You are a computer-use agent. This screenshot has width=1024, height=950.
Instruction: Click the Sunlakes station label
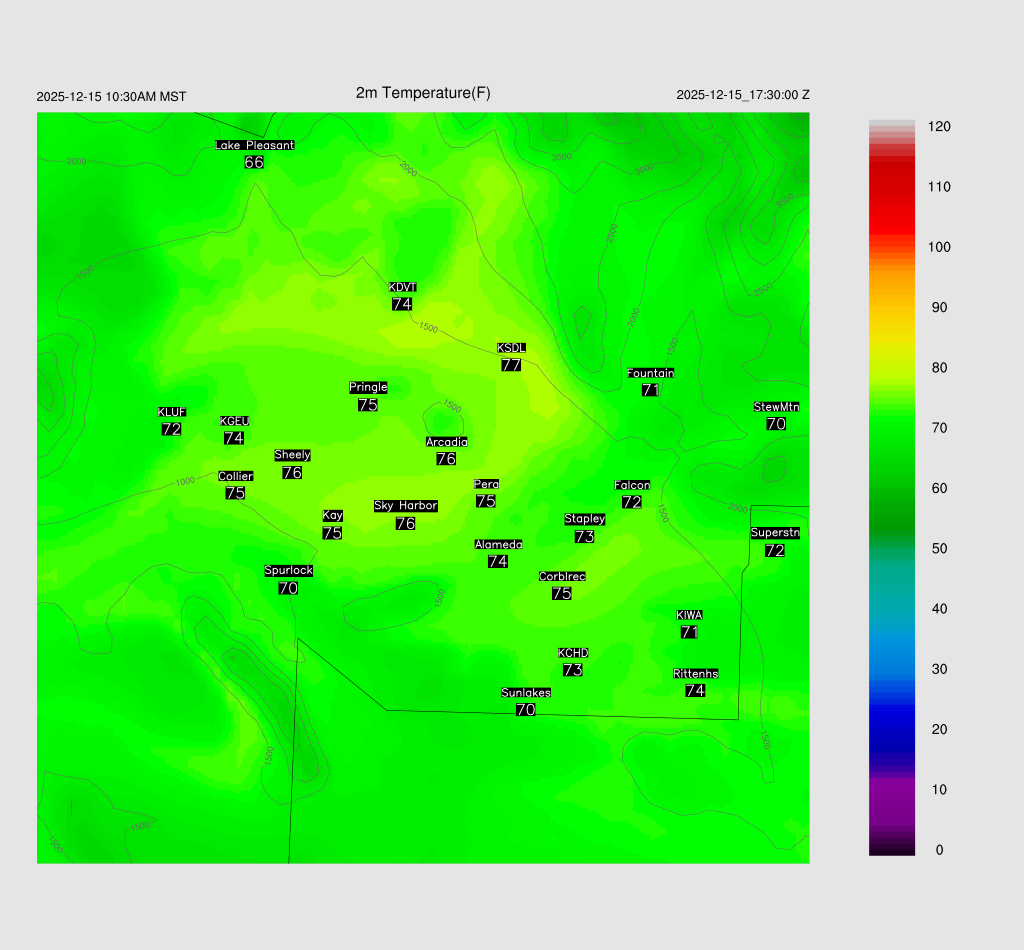pyautogui.click(x=526, y=693)
